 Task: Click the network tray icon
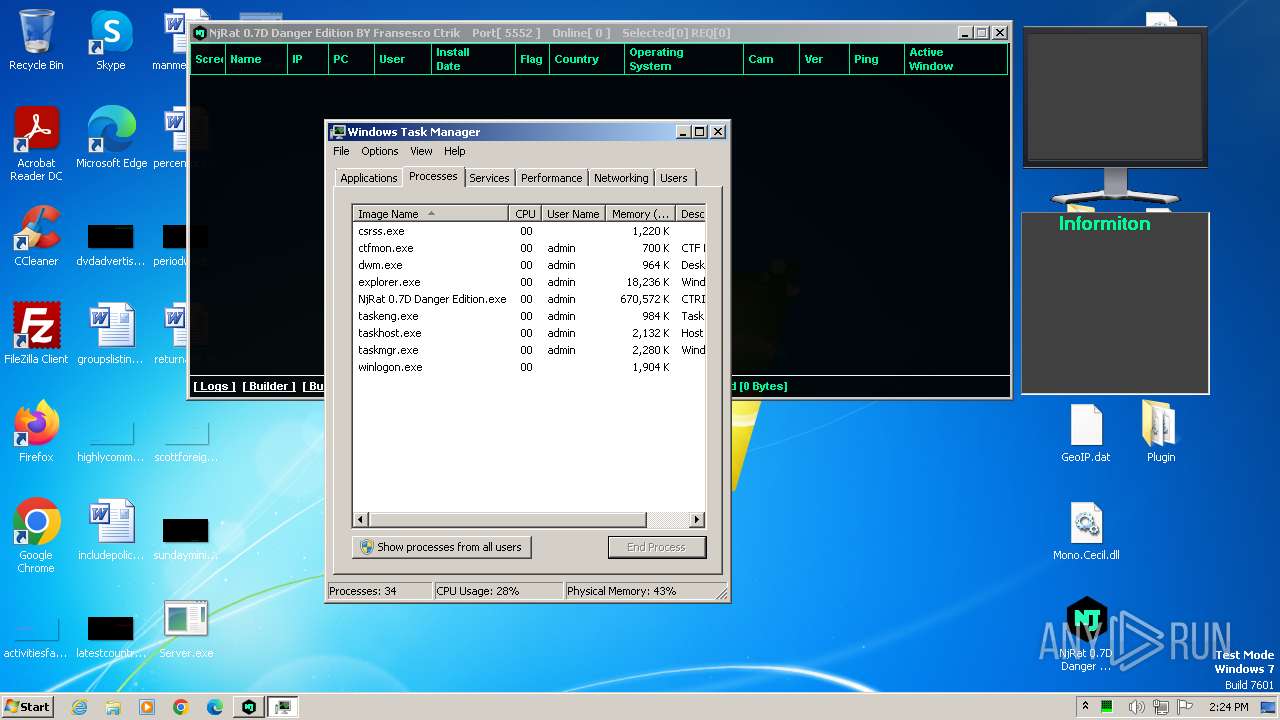1160,707
